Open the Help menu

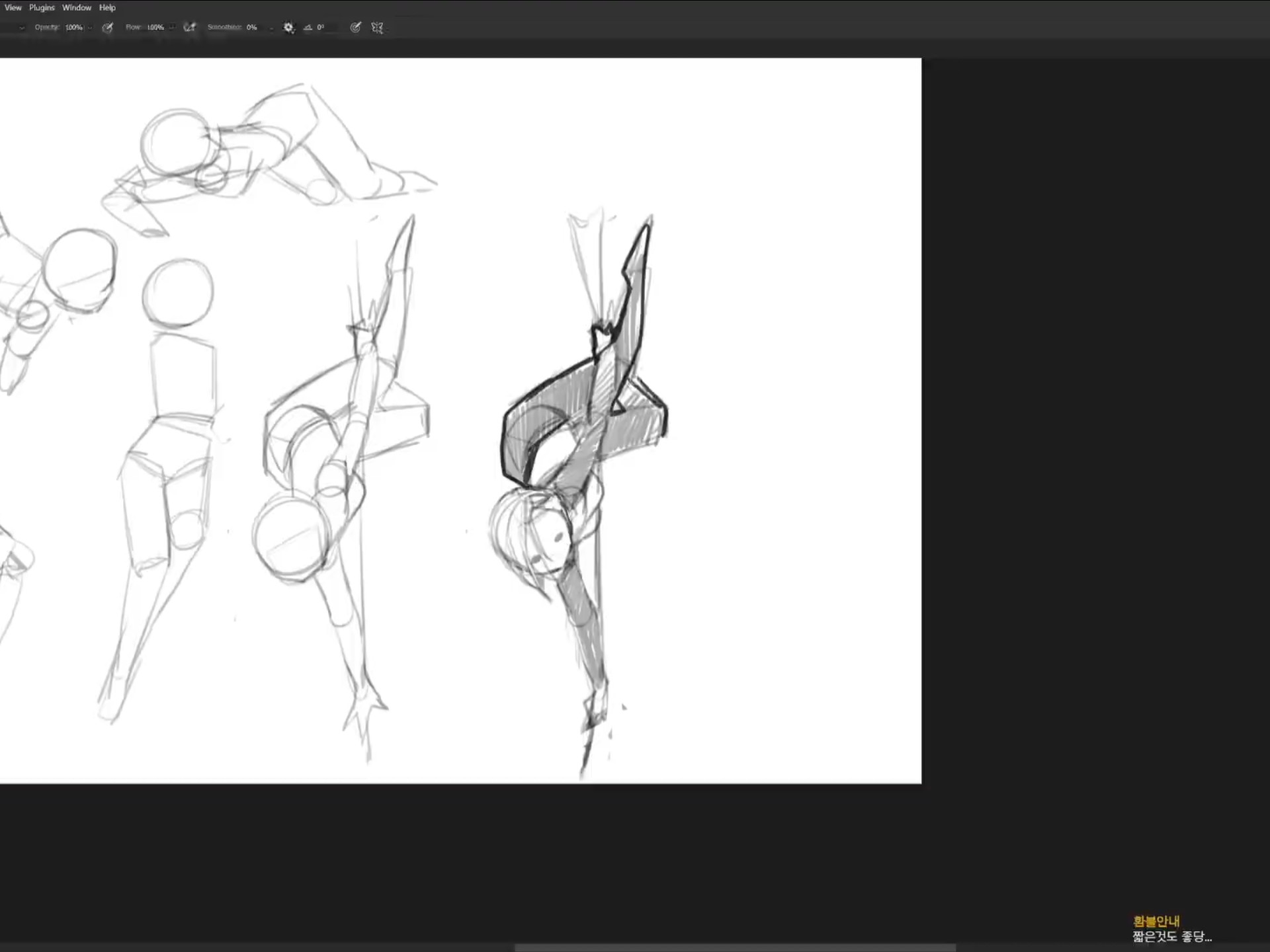(107, 8)
